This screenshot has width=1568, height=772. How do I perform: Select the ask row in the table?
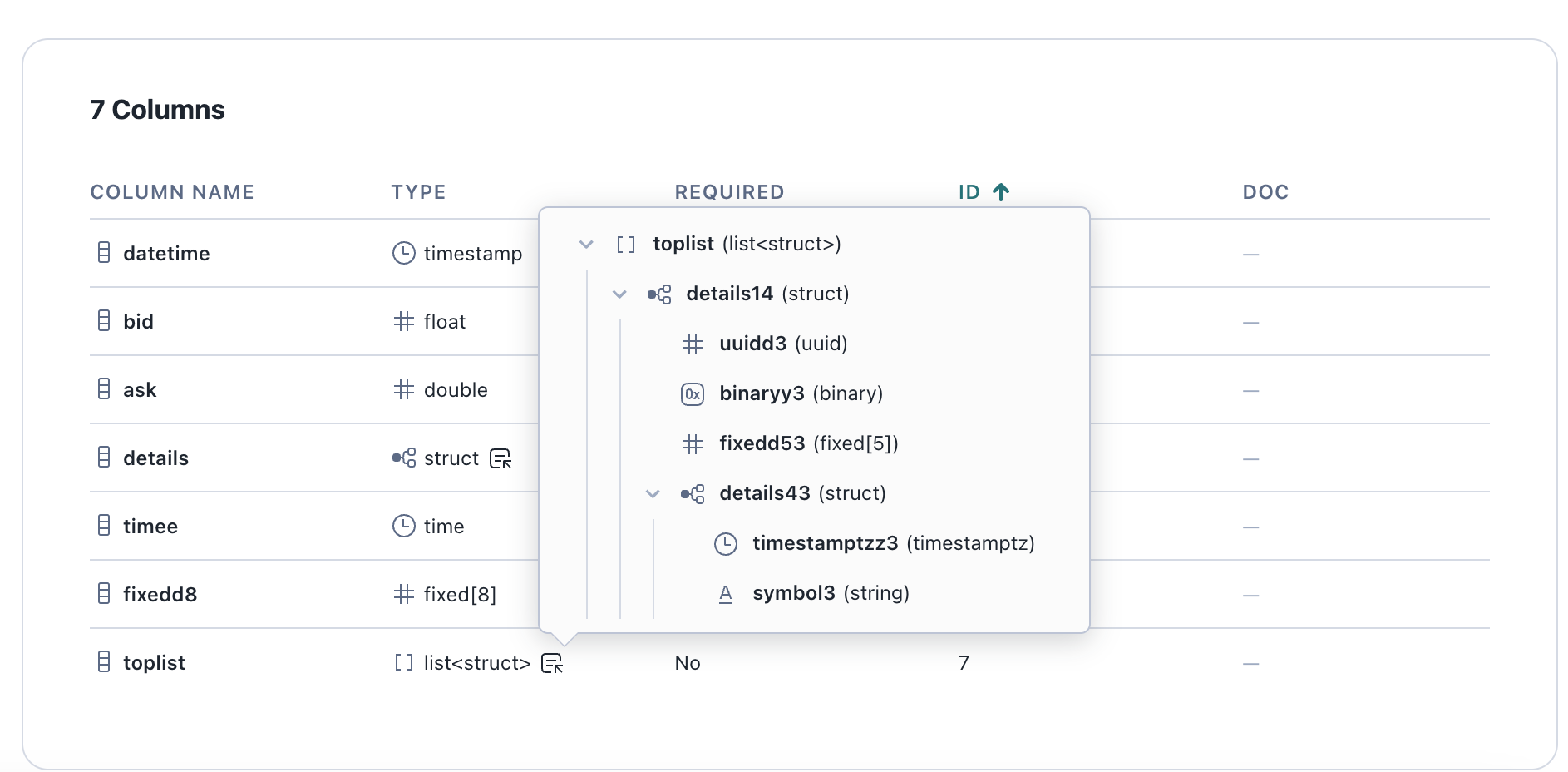tap(140, 389)
